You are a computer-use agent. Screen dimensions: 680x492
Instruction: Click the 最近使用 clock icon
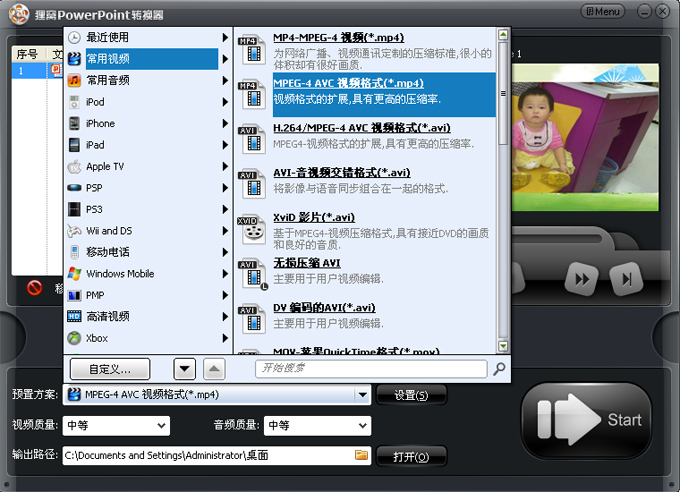(x=75, y=37)
